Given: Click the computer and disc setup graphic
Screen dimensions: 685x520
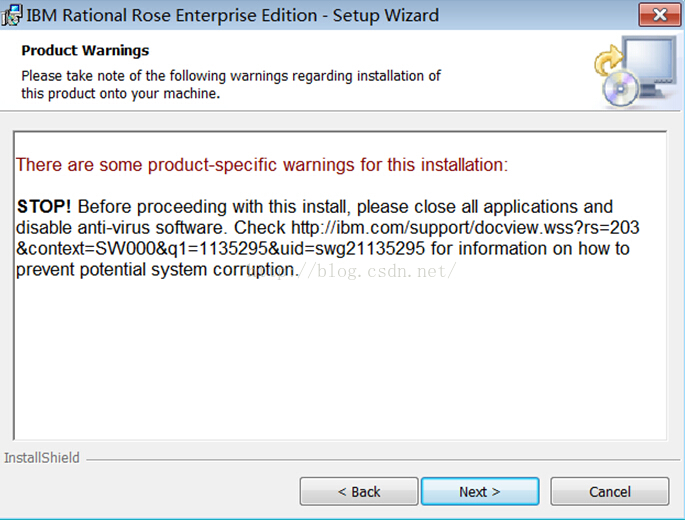Looking at the screenshot, I should coord(635,72).
